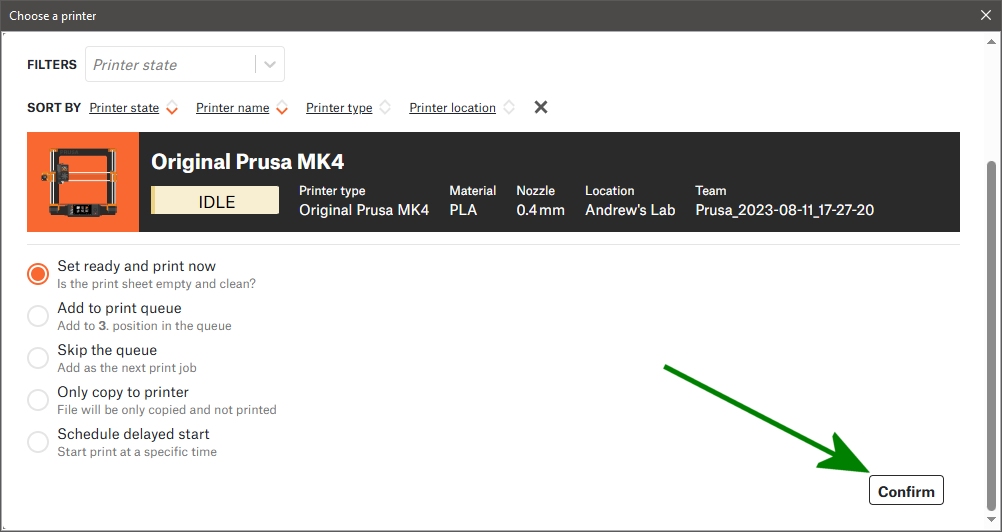Toggle sort direction icon next to Printer type
Image resolution: width=1002 pixels, height=532 pixels.
pyautogui.click(x=385, y=107)
